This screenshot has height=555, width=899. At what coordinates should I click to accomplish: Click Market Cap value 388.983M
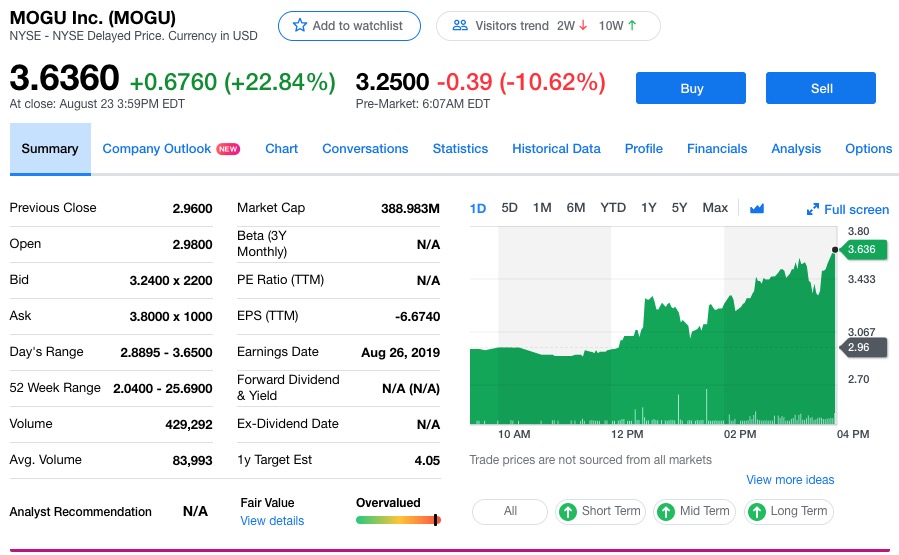(411, 209)
